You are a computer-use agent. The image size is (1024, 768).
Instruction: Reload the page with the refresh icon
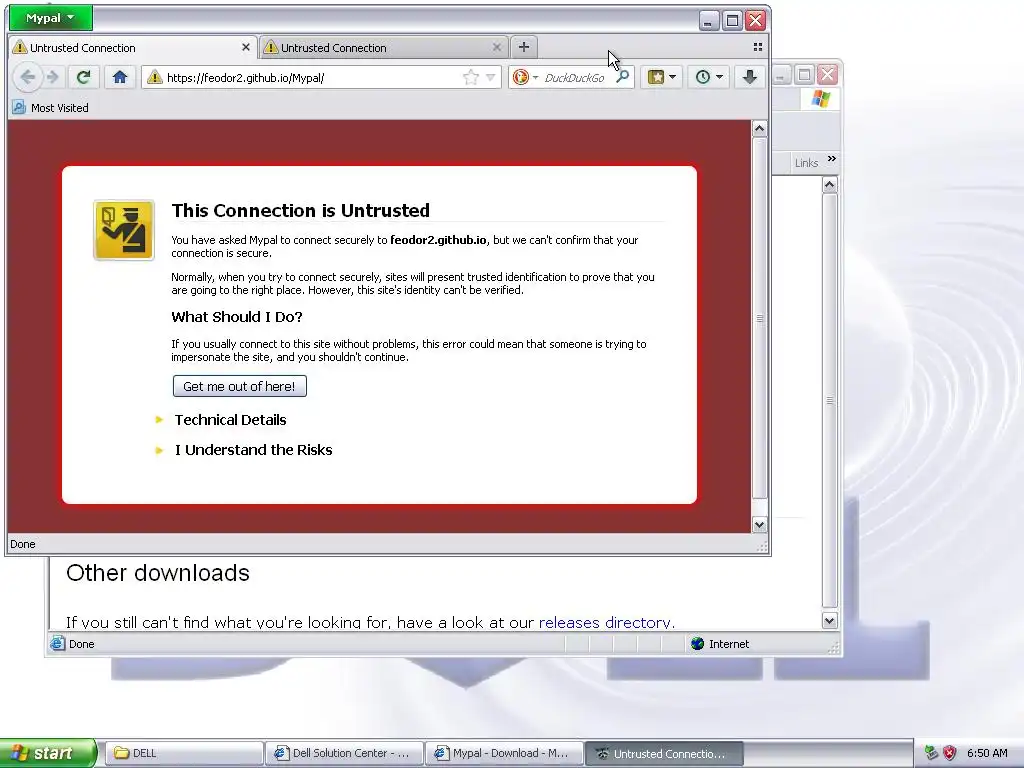click(x=83, y=77)
